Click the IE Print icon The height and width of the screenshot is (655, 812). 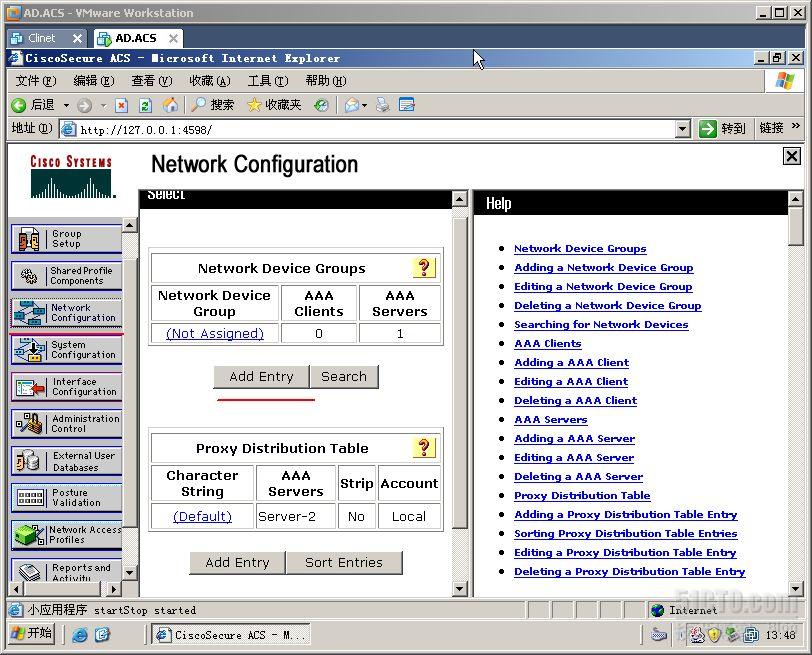click(x=383, y=106)
